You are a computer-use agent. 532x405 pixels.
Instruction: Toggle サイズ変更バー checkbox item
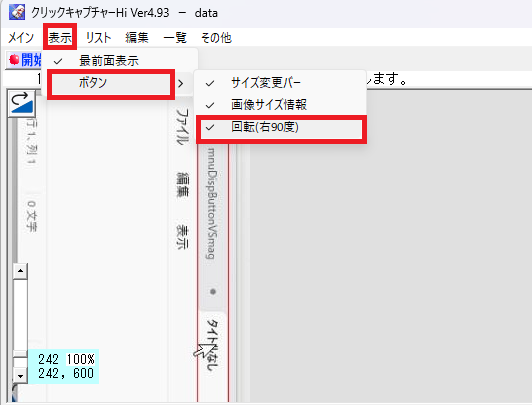(281, 83)
